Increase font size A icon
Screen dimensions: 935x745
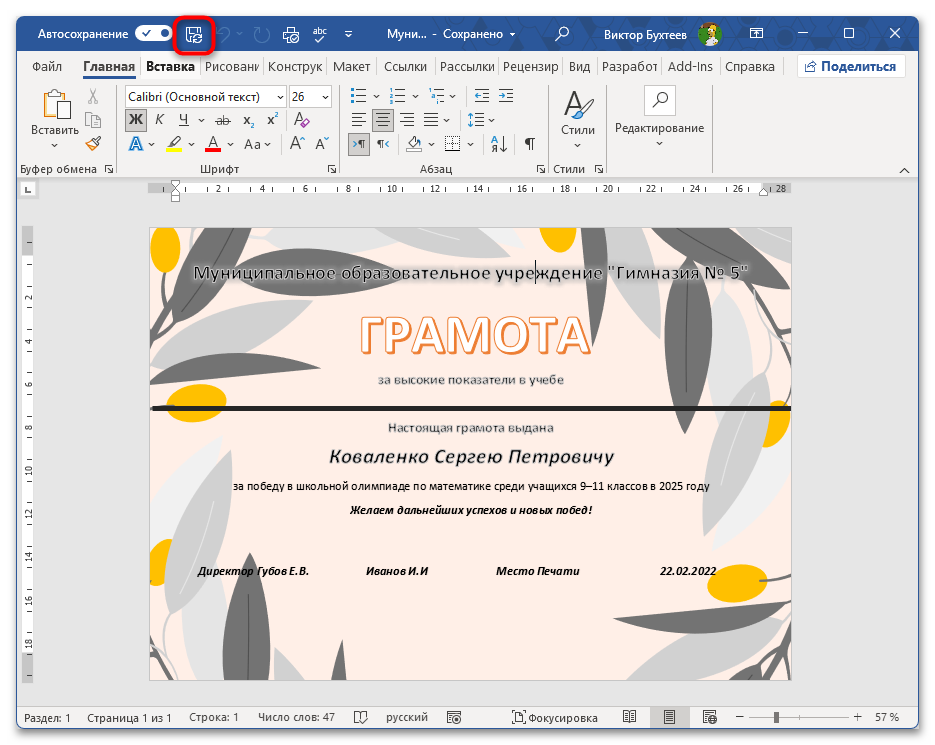[x=297, y=144]
